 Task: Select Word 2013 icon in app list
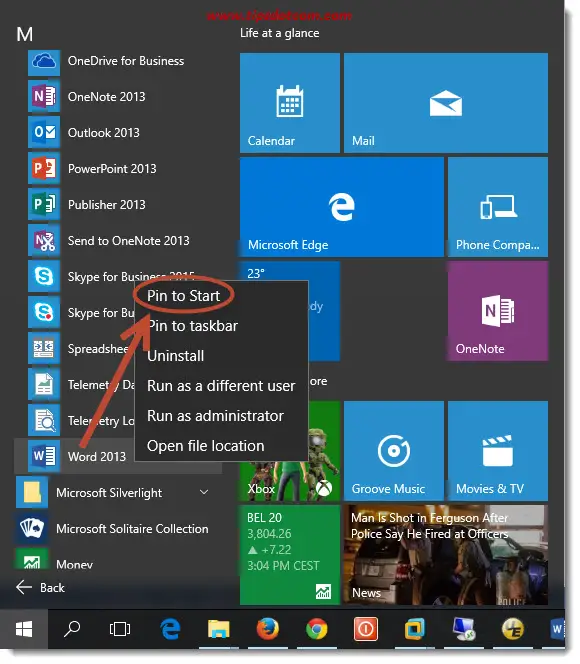(44, 456)
